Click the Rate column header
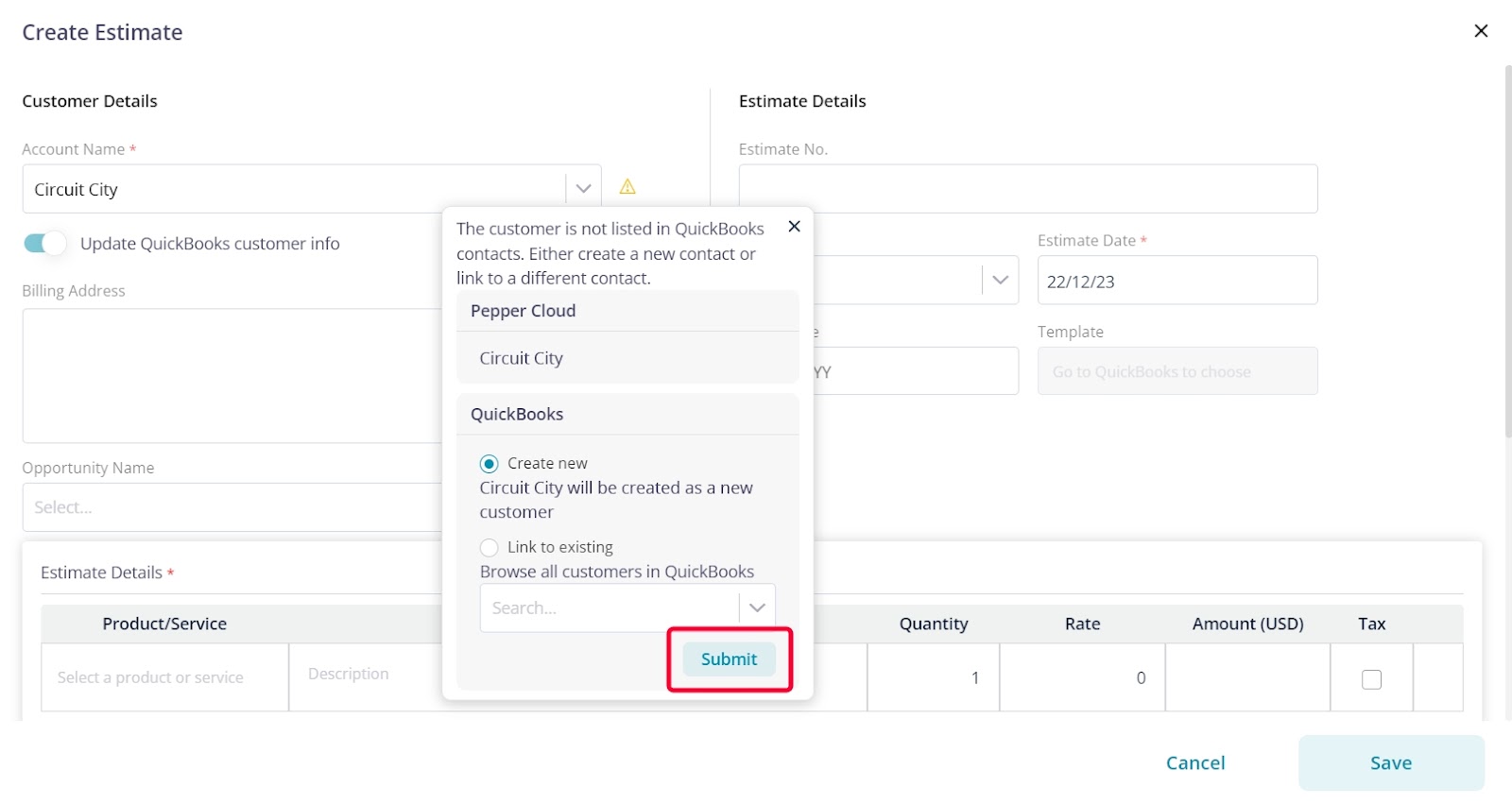 tap(1082, 624)
